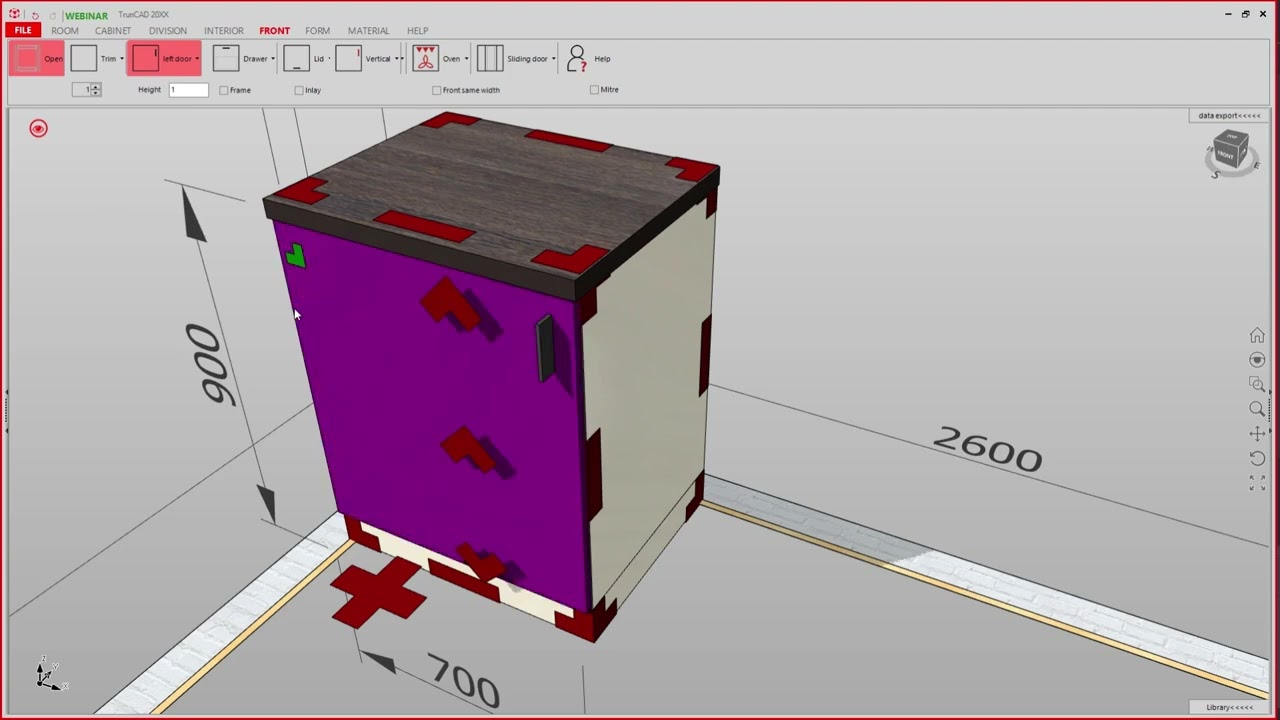
Task: Click the undo arrow in title bar
Action: point(35,15)
